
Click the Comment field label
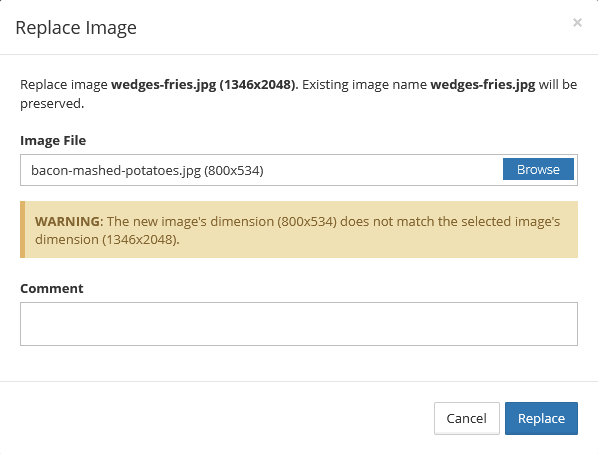tap(51, 288)
